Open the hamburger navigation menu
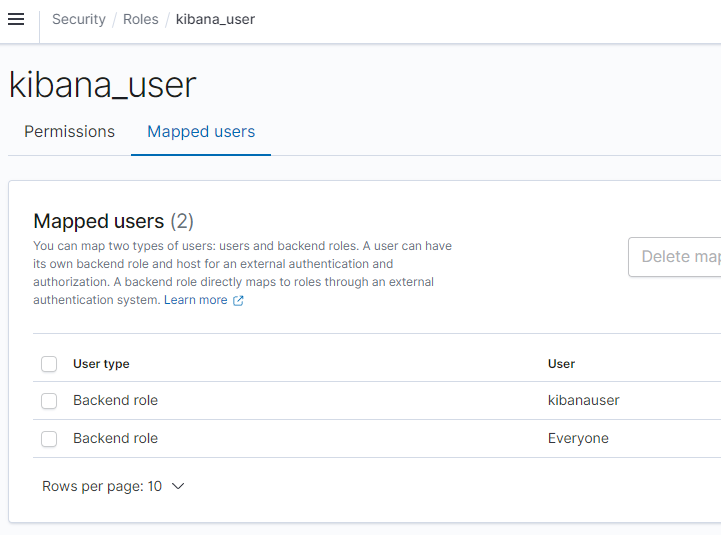This screenshot has height=535, width=721. coord(16,19)
